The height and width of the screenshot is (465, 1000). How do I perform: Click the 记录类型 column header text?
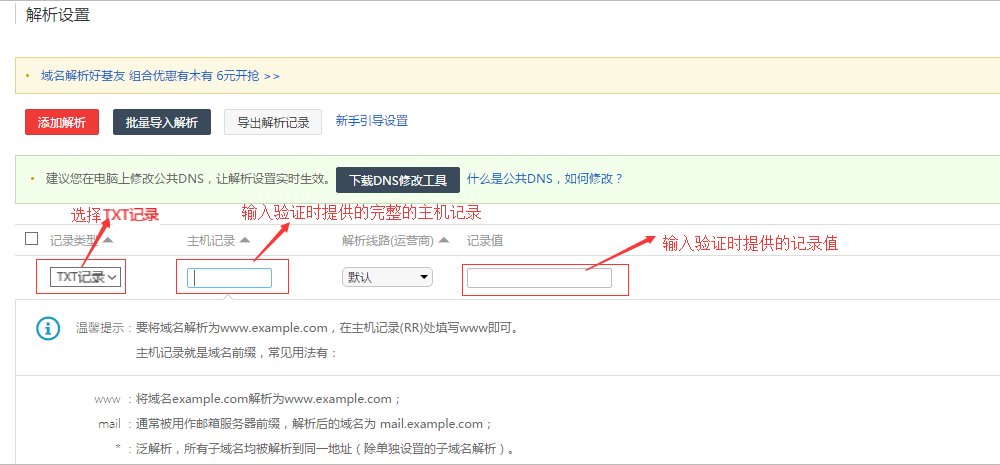[x=74, y=241]
